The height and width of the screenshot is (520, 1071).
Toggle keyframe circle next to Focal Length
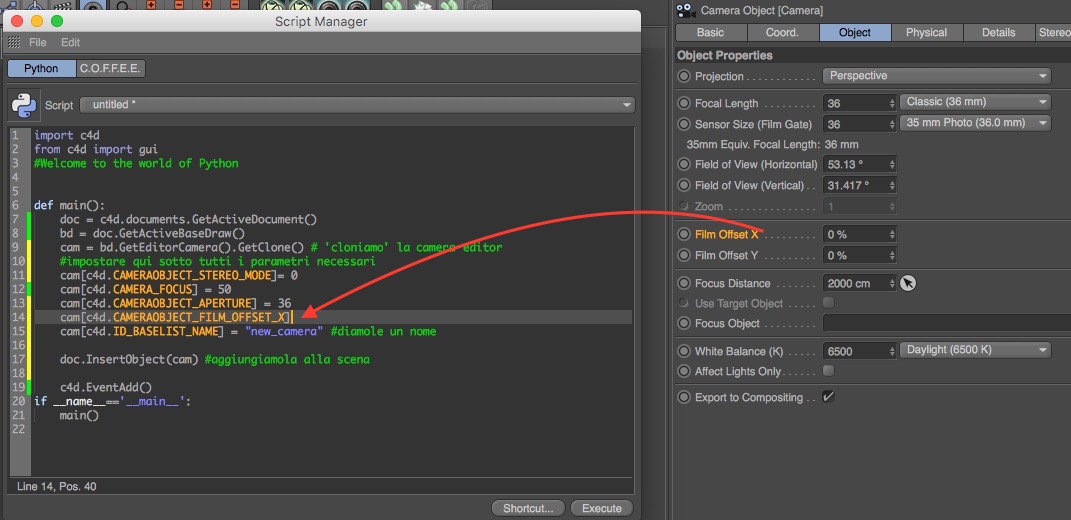click(684, 103)
